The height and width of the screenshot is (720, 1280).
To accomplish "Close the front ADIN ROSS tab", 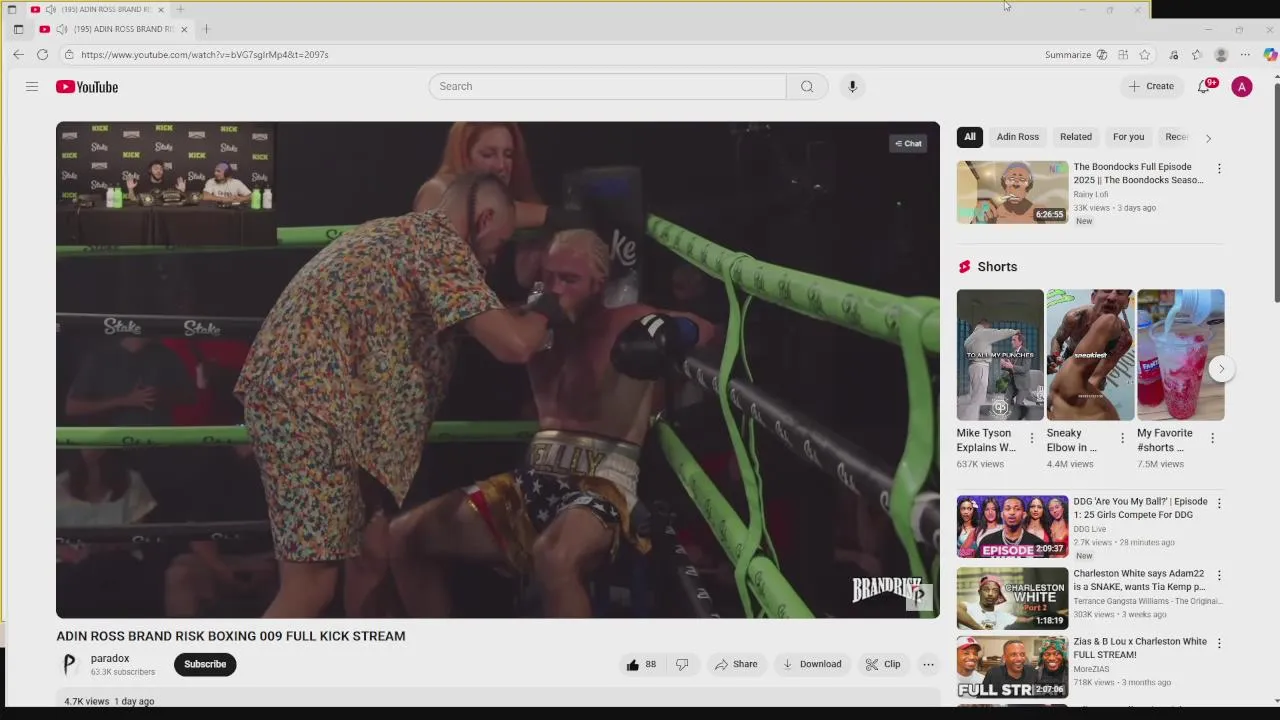I will 184,29.
